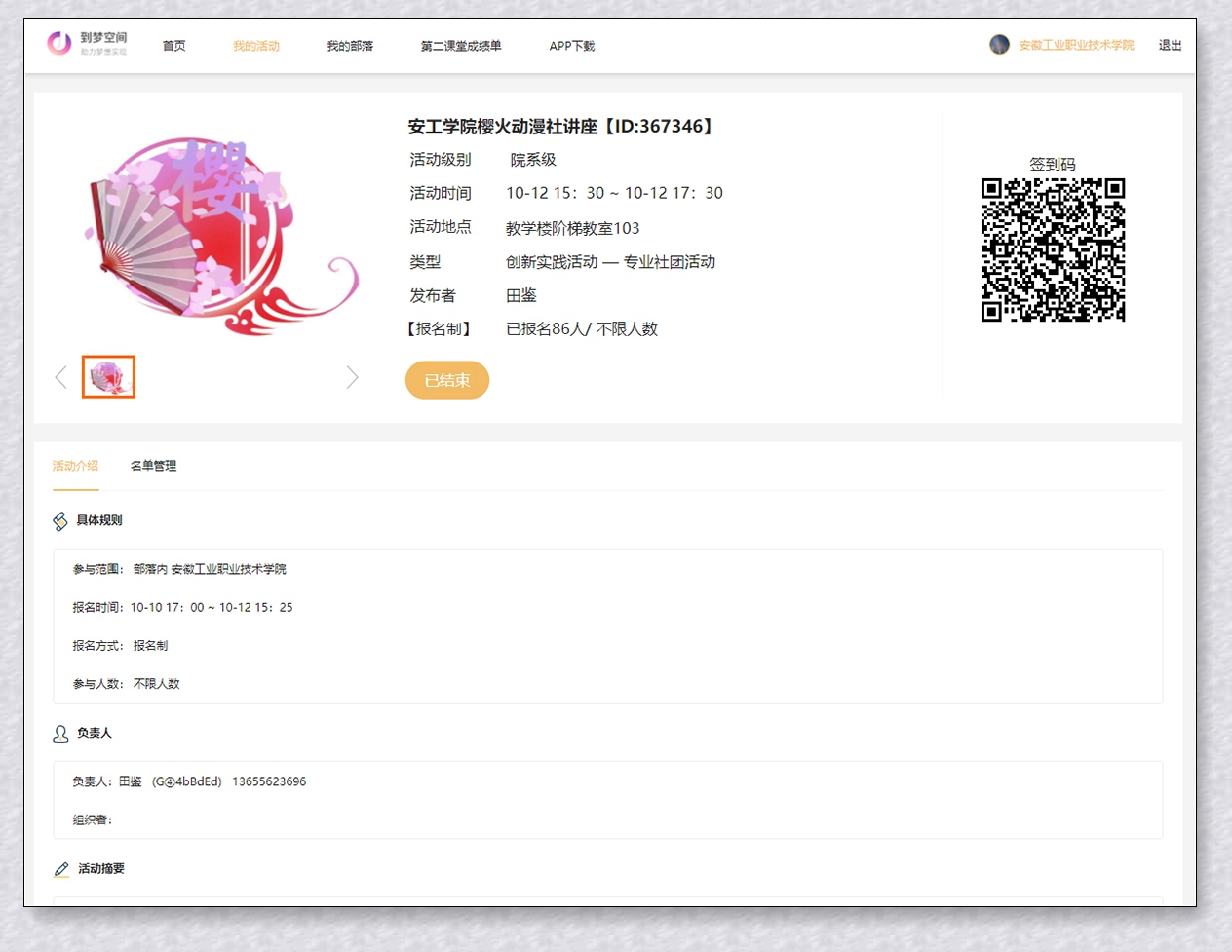Switch to 名单管理 tab
The height and width of the screenshot is (952, 1232).
[x=153, y=466]
